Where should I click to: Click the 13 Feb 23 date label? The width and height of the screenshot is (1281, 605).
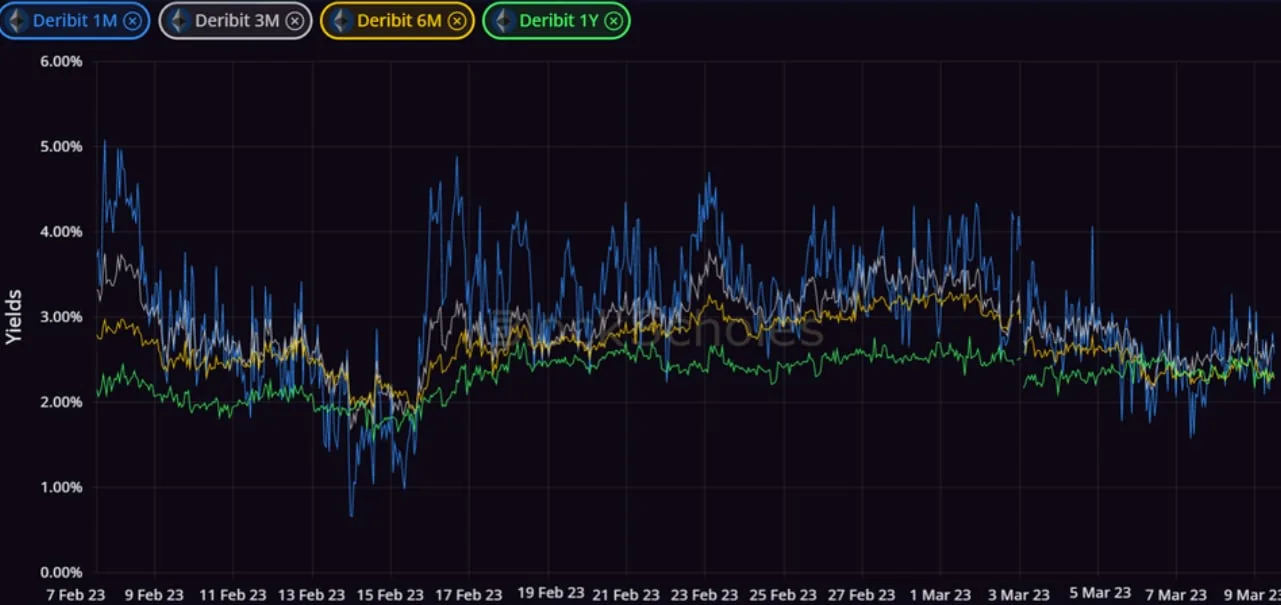[311, 594]
